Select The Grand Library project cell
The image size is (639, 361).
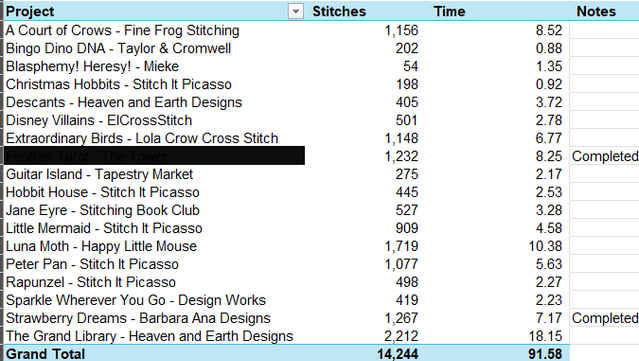pos(154,336)
